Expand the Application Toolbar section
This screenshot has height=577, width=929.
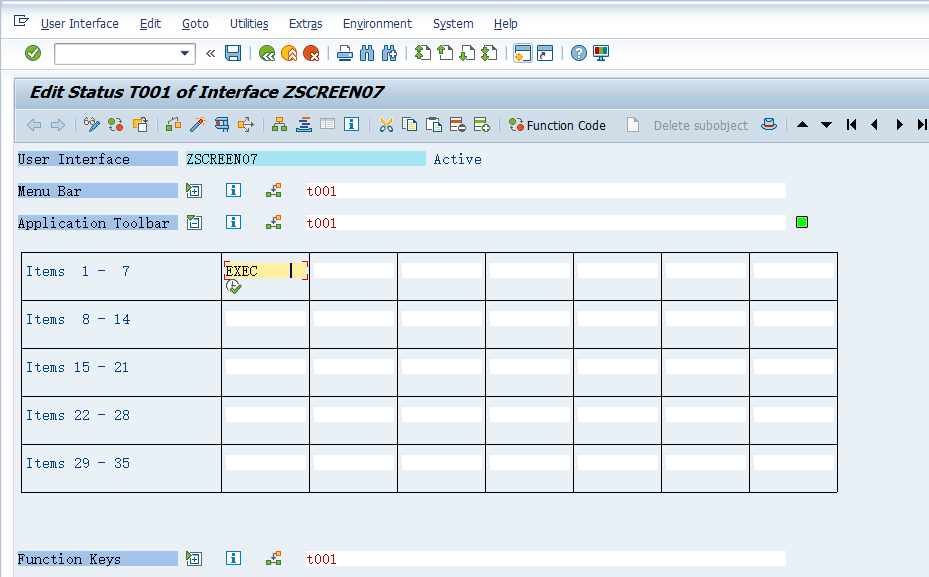(x=193, y=222)
